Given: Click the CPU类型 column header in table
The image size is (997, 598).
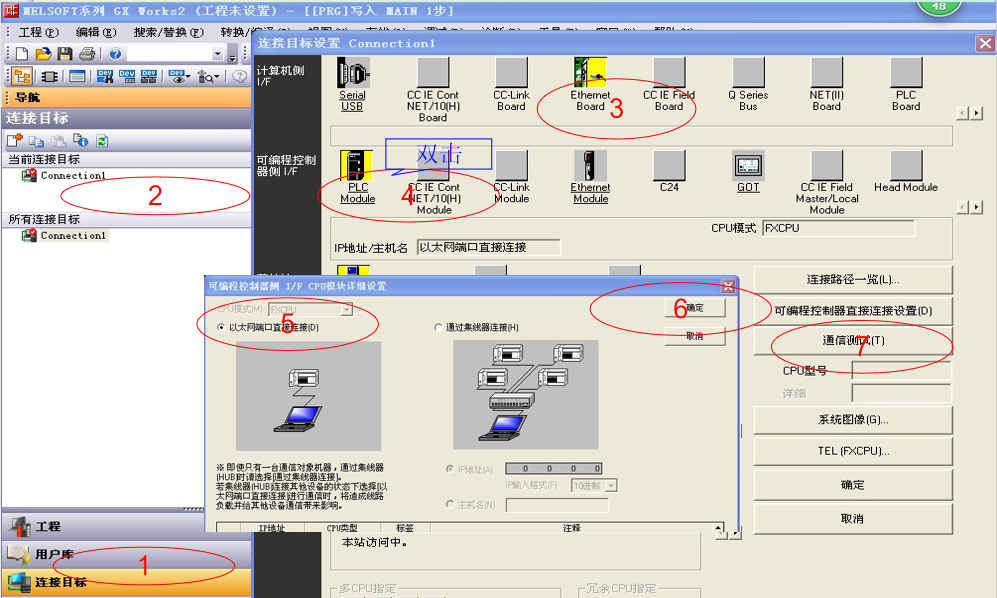Looking at the screenshot, I should (x=342, y=528).
